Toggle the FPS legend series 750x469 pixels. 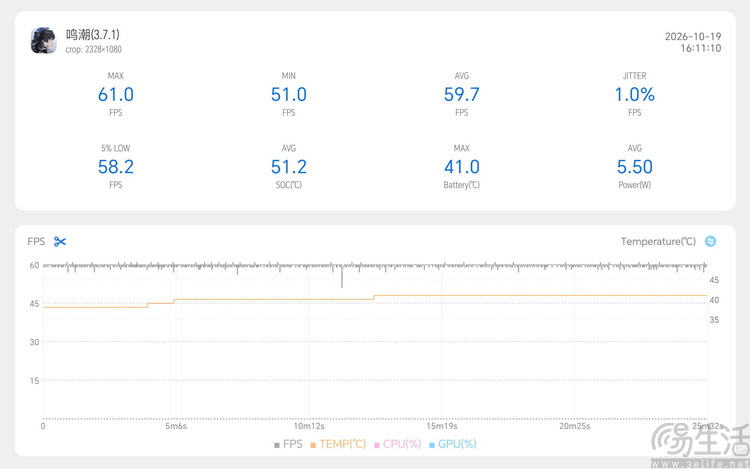pyautogui.click(x=288, y=444)
